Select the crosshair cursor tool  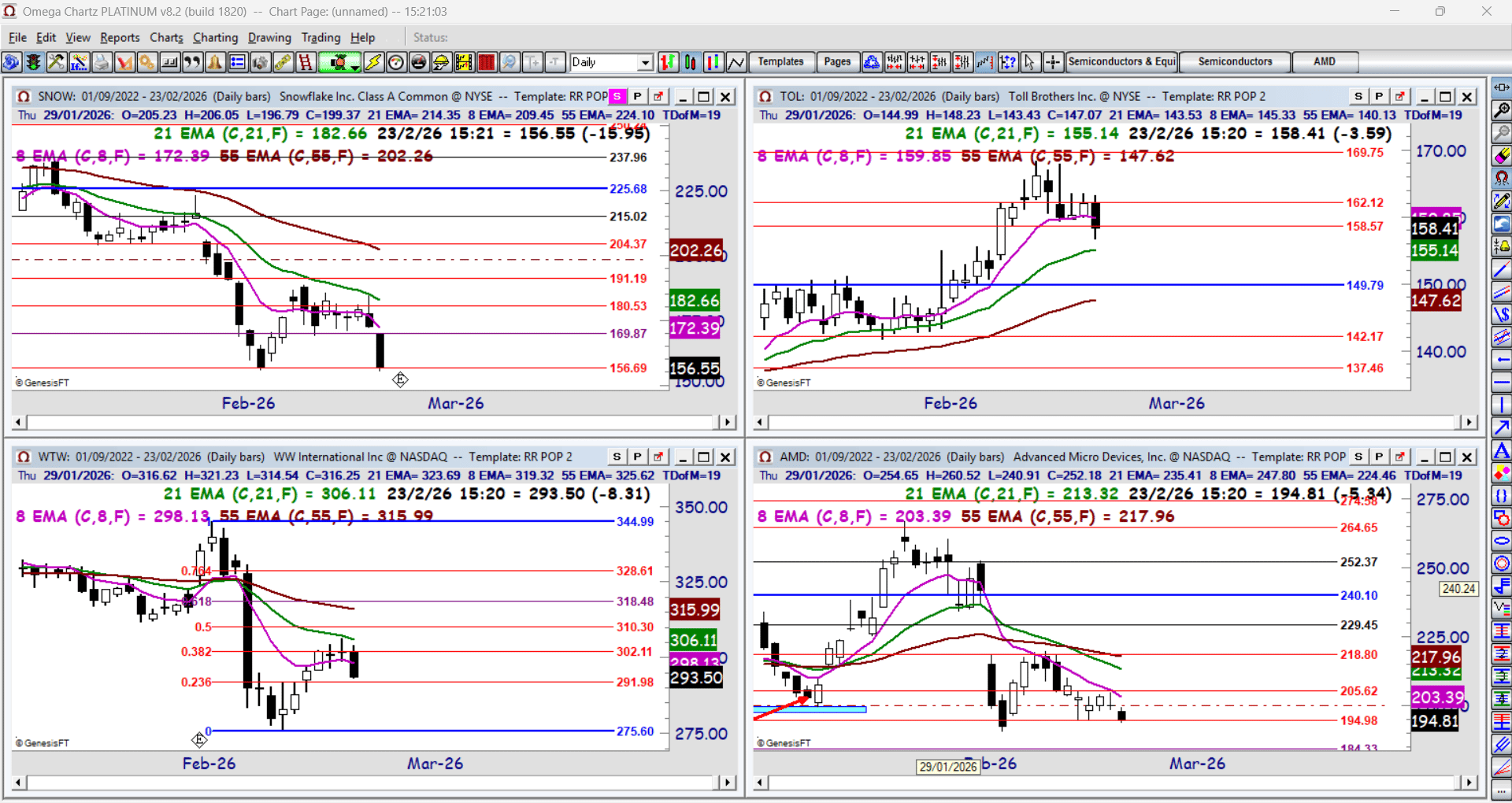[x=1053, y=62]
